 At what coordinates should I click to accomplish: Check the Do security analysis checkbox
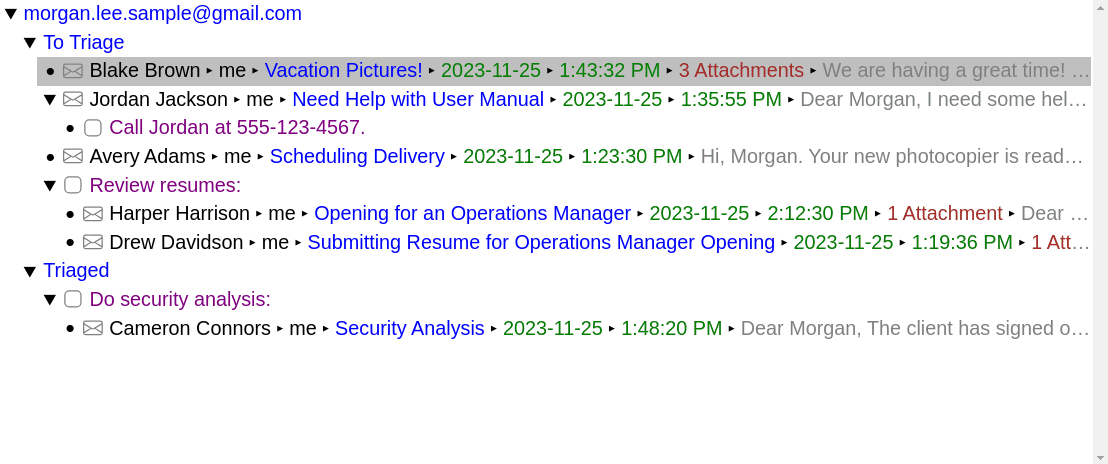[73, 299]
